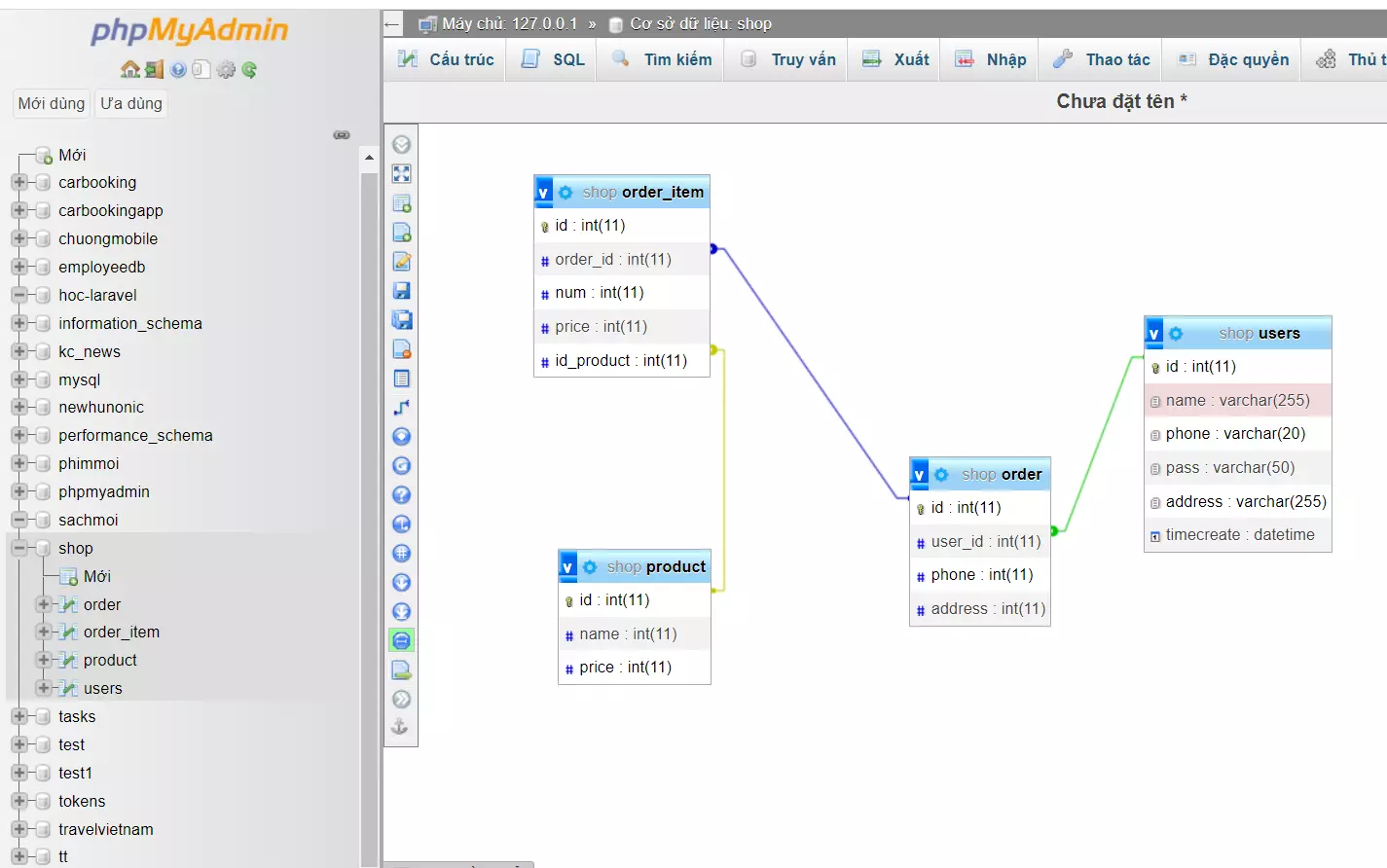Open the order_item table in tree
Image resolution: width=1387 pixels, height=868 pixels.
[122, 632]
